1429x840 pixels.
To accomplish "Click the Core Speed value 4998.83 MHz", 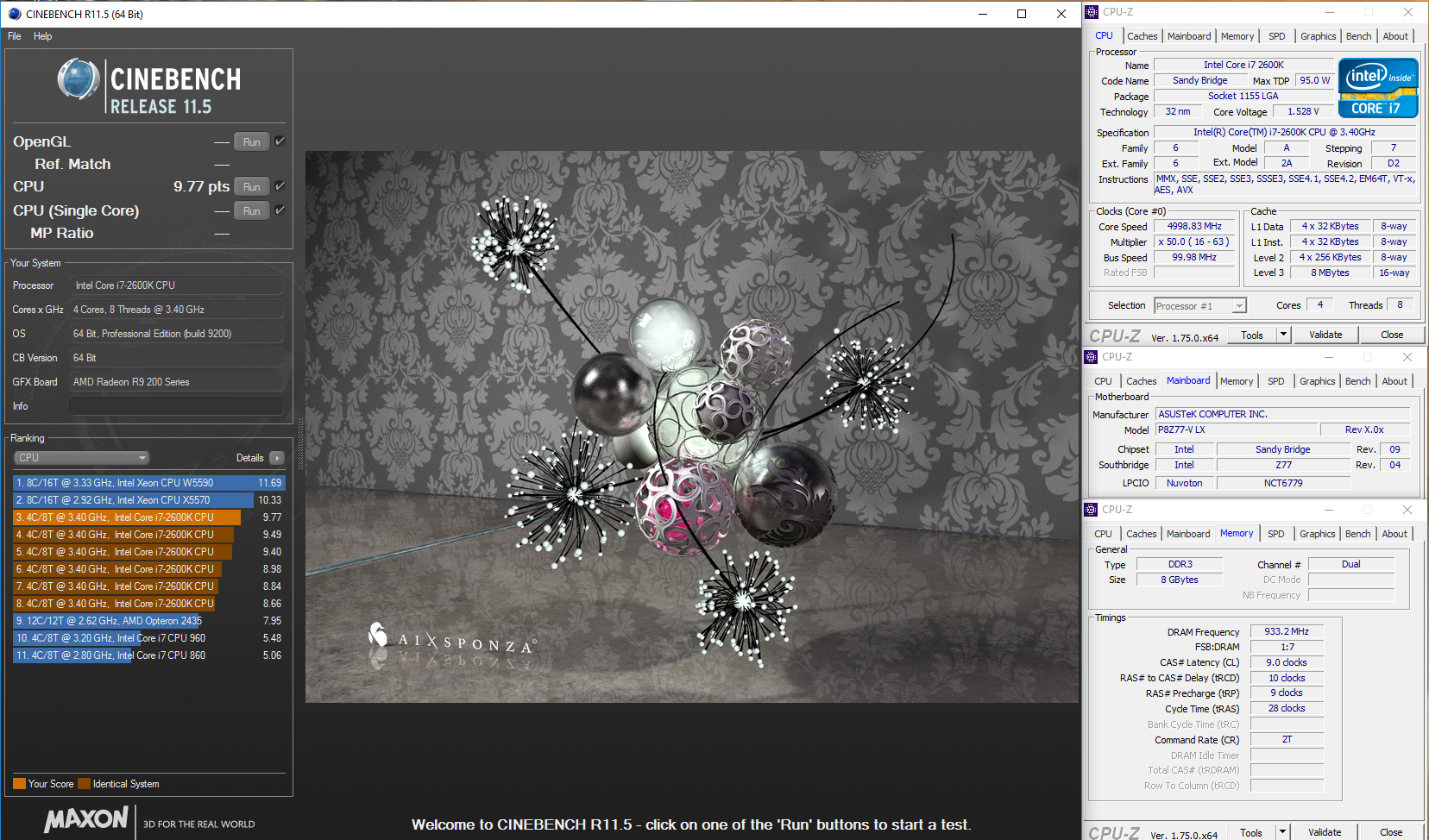I will point(1194,226).
